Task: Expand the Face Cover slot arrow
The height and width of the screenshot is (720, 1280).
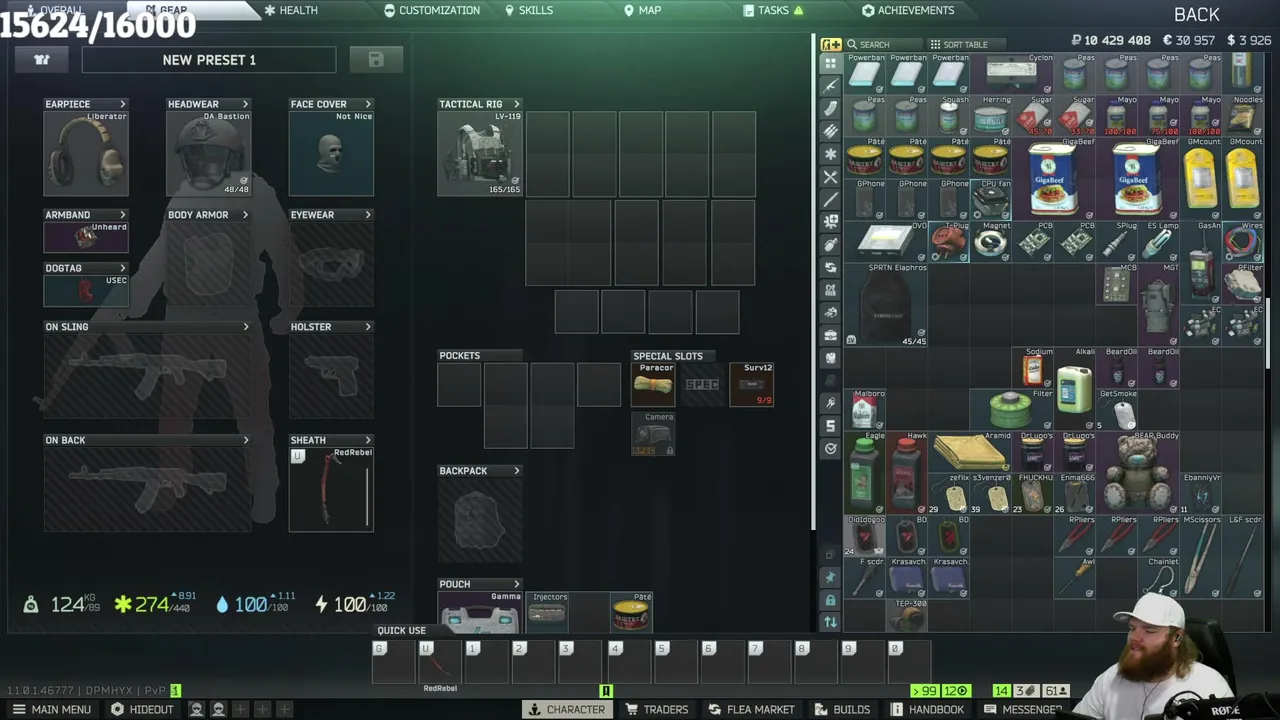Action: 368,104
